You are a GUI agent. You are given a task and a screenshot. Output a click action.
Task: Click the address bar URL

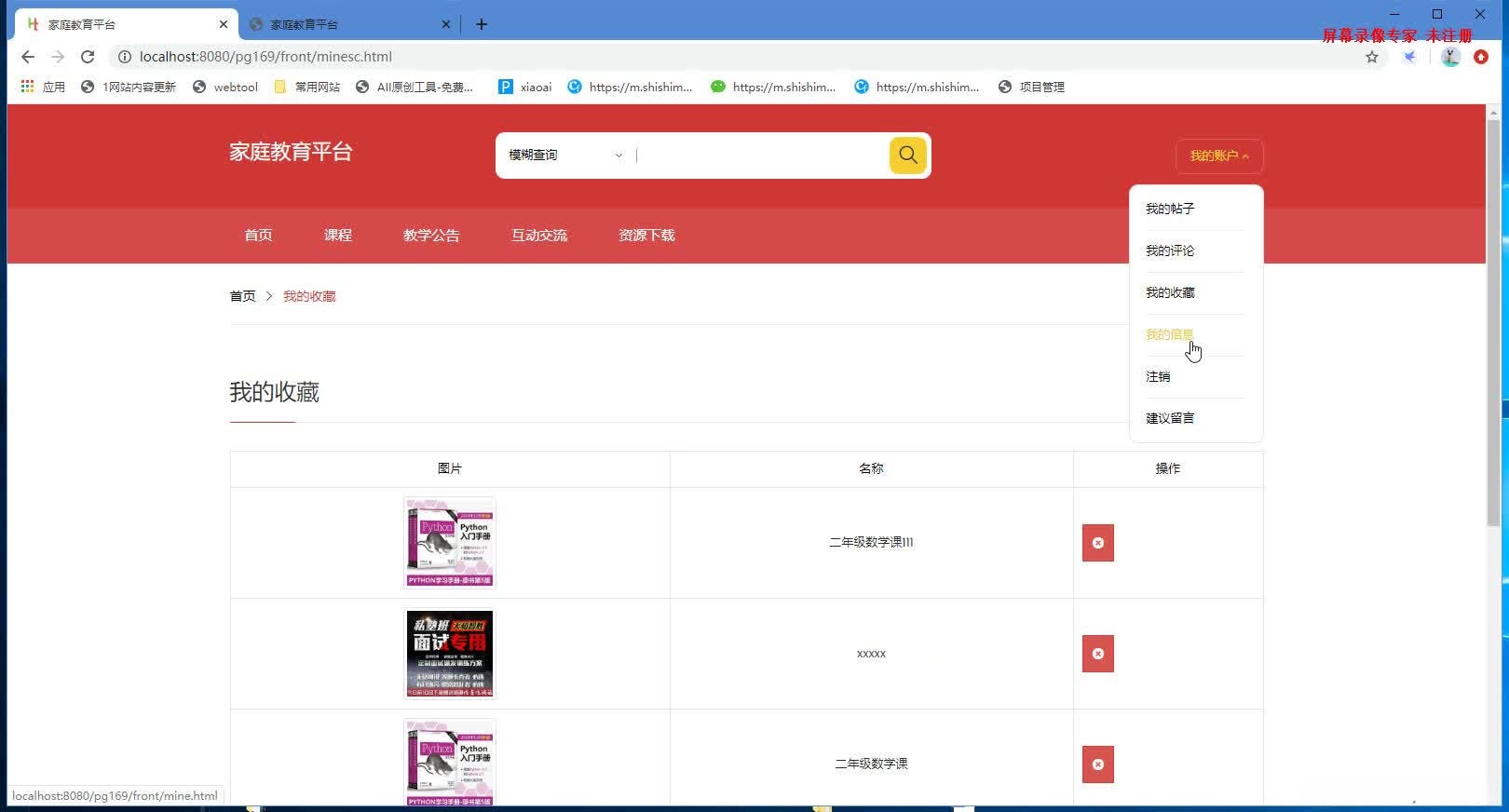click(x=265, y=57)
